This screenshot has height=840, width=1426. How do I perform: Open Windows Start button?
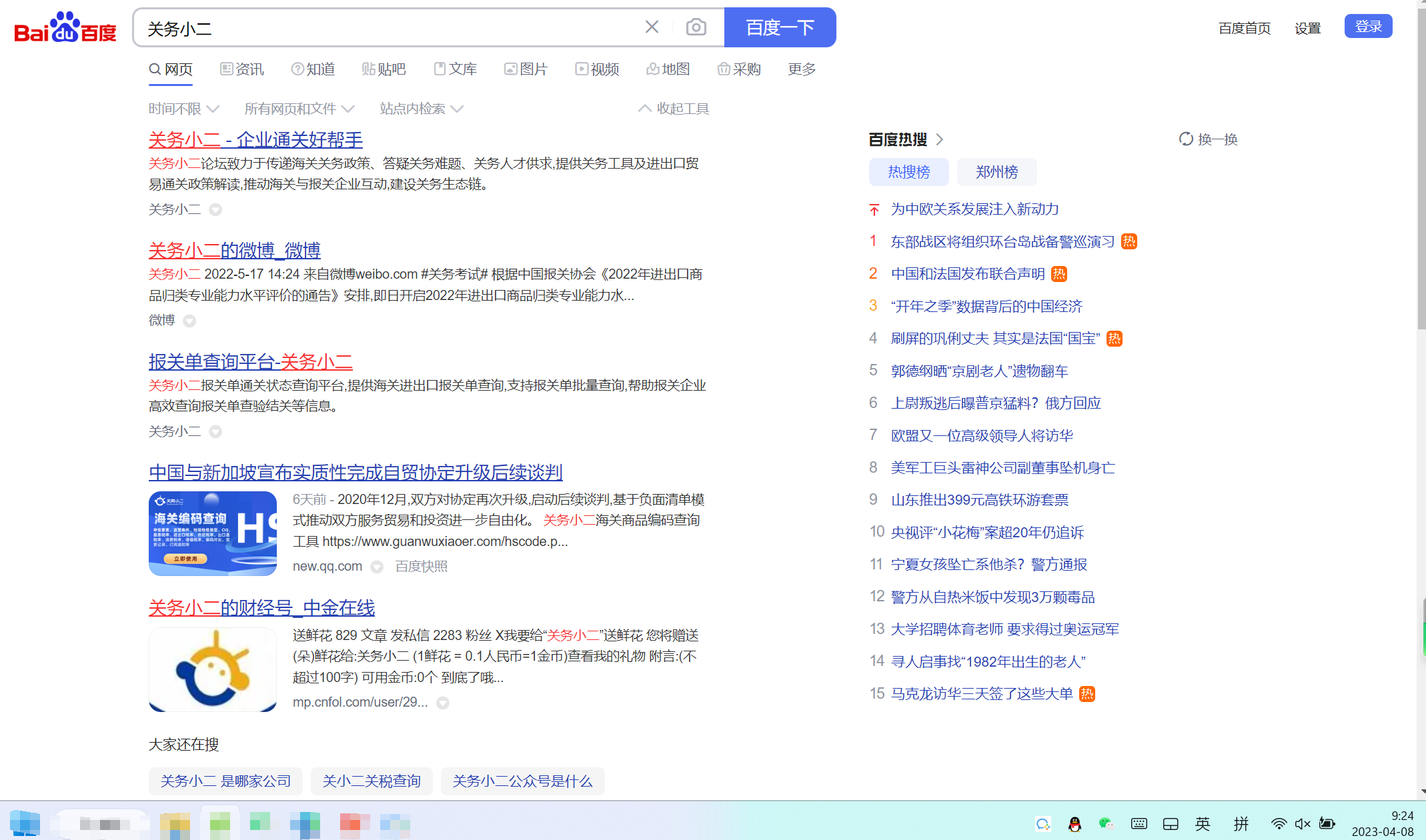point(25,823)
